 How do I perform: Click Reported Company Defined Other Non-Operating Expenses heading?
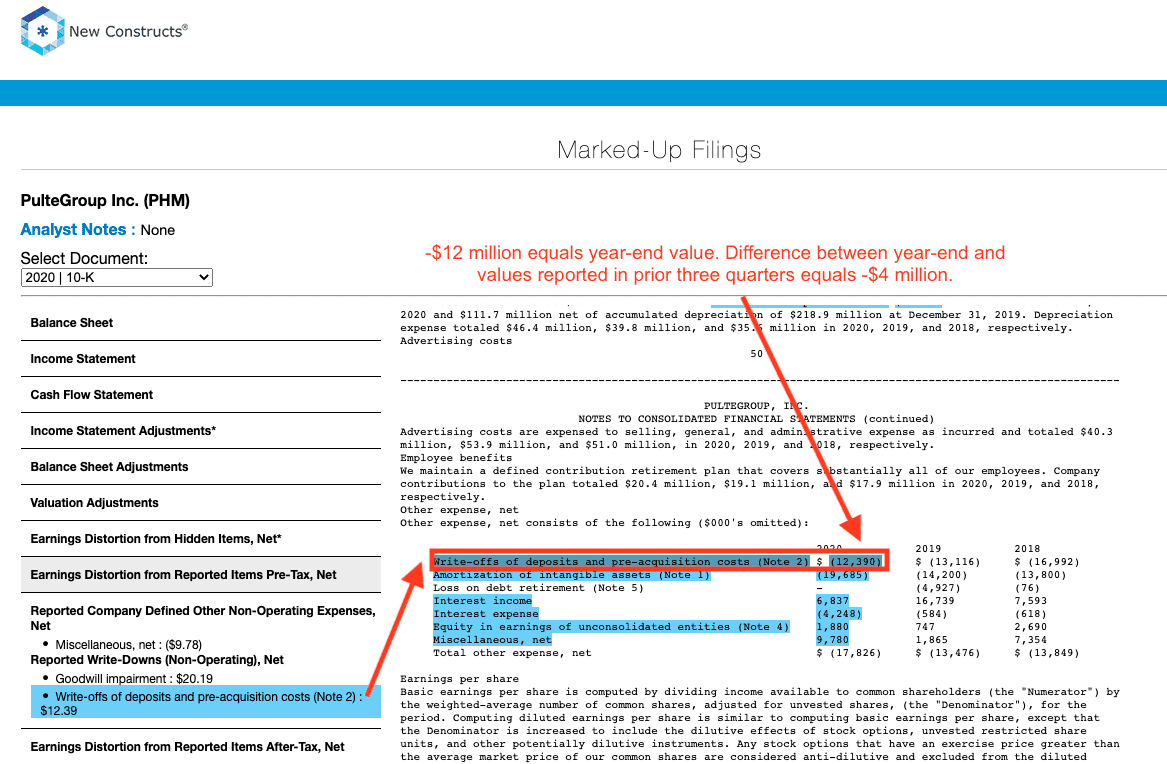tap(202, 618)
